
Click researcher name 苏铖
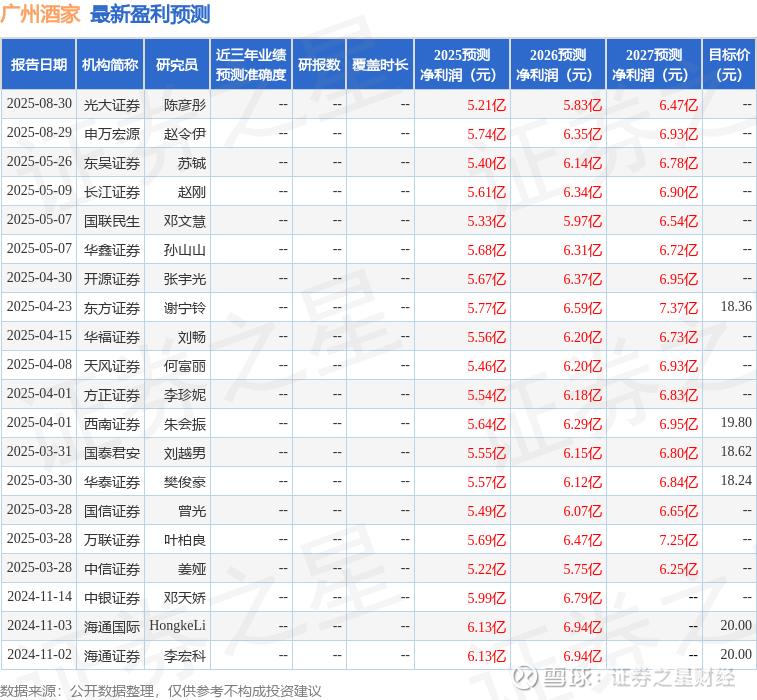click(192, 163)
